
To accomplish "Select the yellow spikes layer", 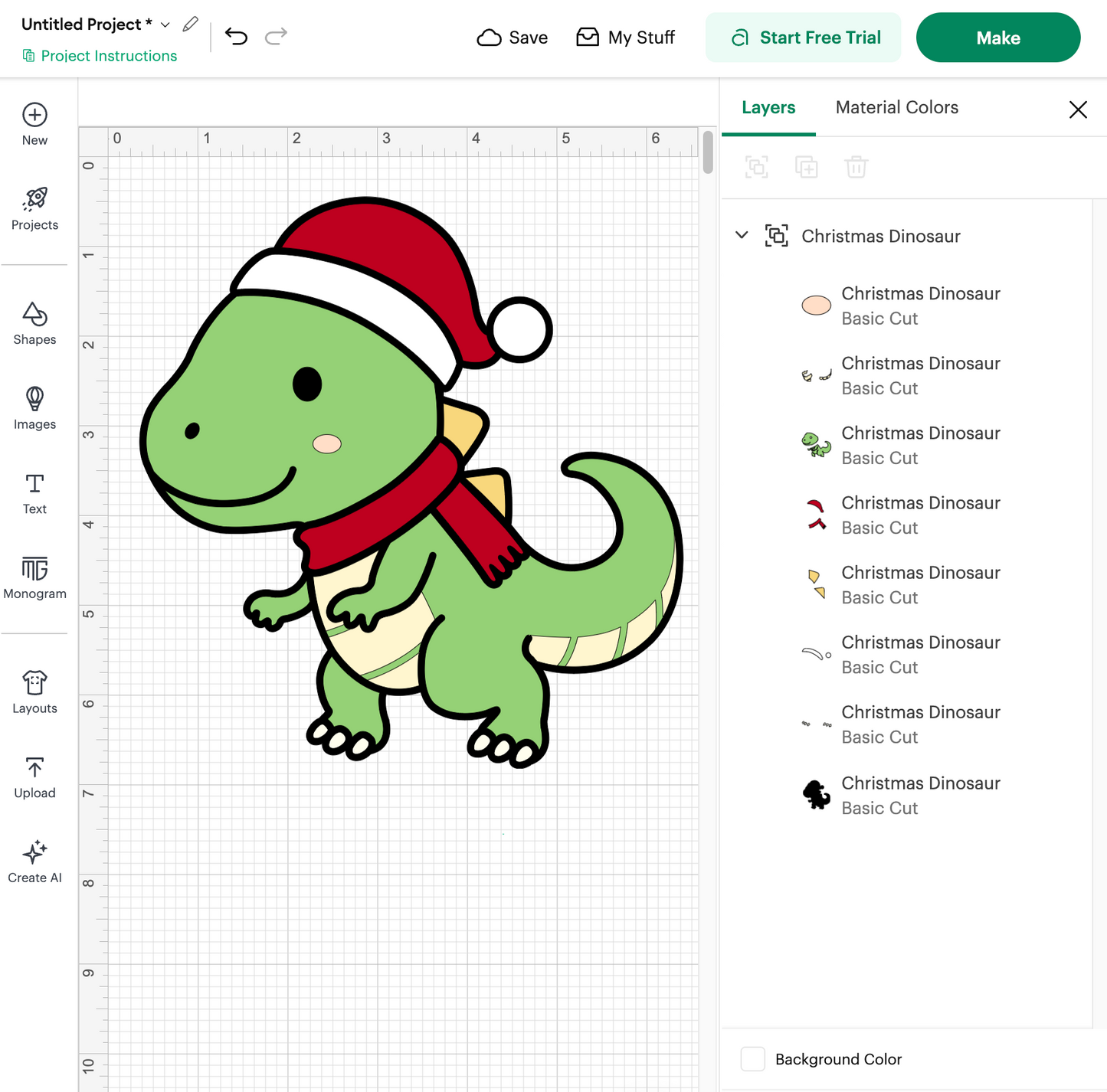I will (906, 584).
